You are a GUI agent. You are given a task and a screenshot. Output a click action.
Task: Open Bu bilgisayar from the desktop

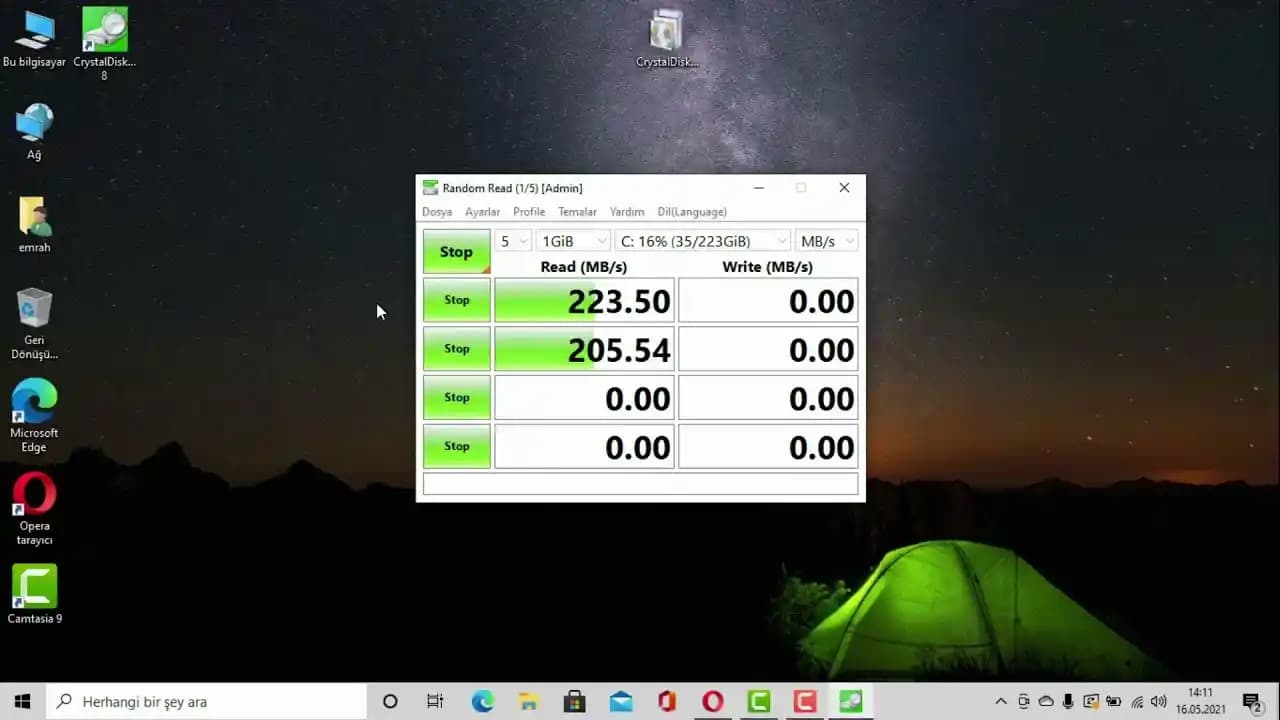pyautogui.click(x=34, y=28)
